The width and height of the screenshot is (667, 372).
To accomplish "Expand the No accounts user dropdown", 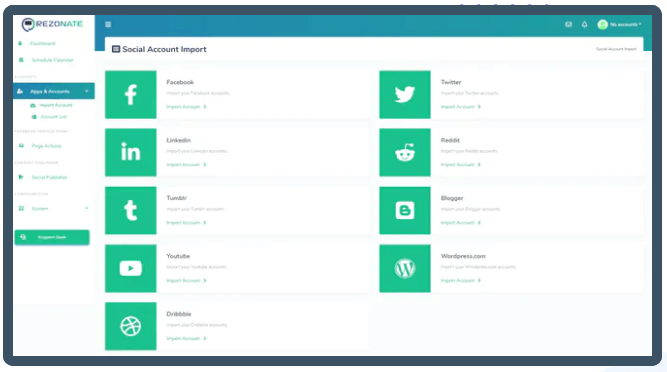I will (x=619, y=25).
